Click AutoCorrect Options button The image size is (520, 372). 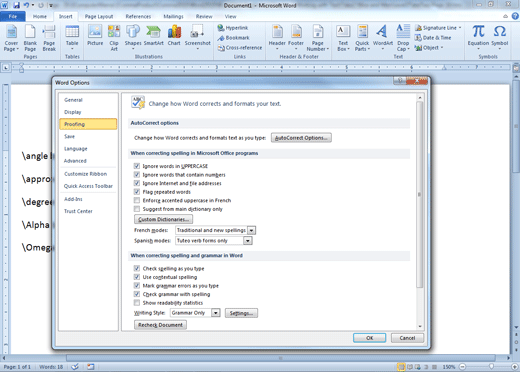[x=301, y=138]
